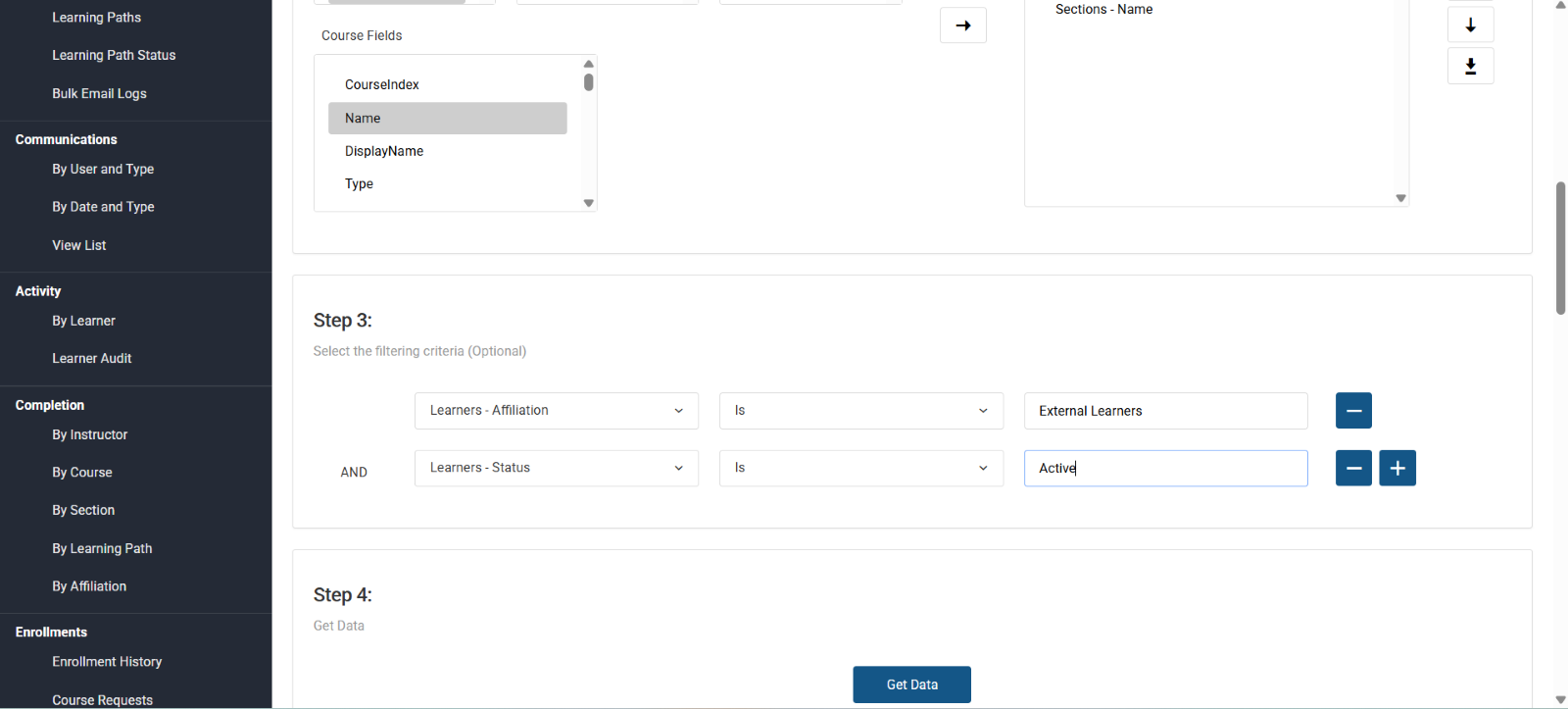Click the move down arrow button
The height and width of the screenshot is (709, 1568).
1470,25
